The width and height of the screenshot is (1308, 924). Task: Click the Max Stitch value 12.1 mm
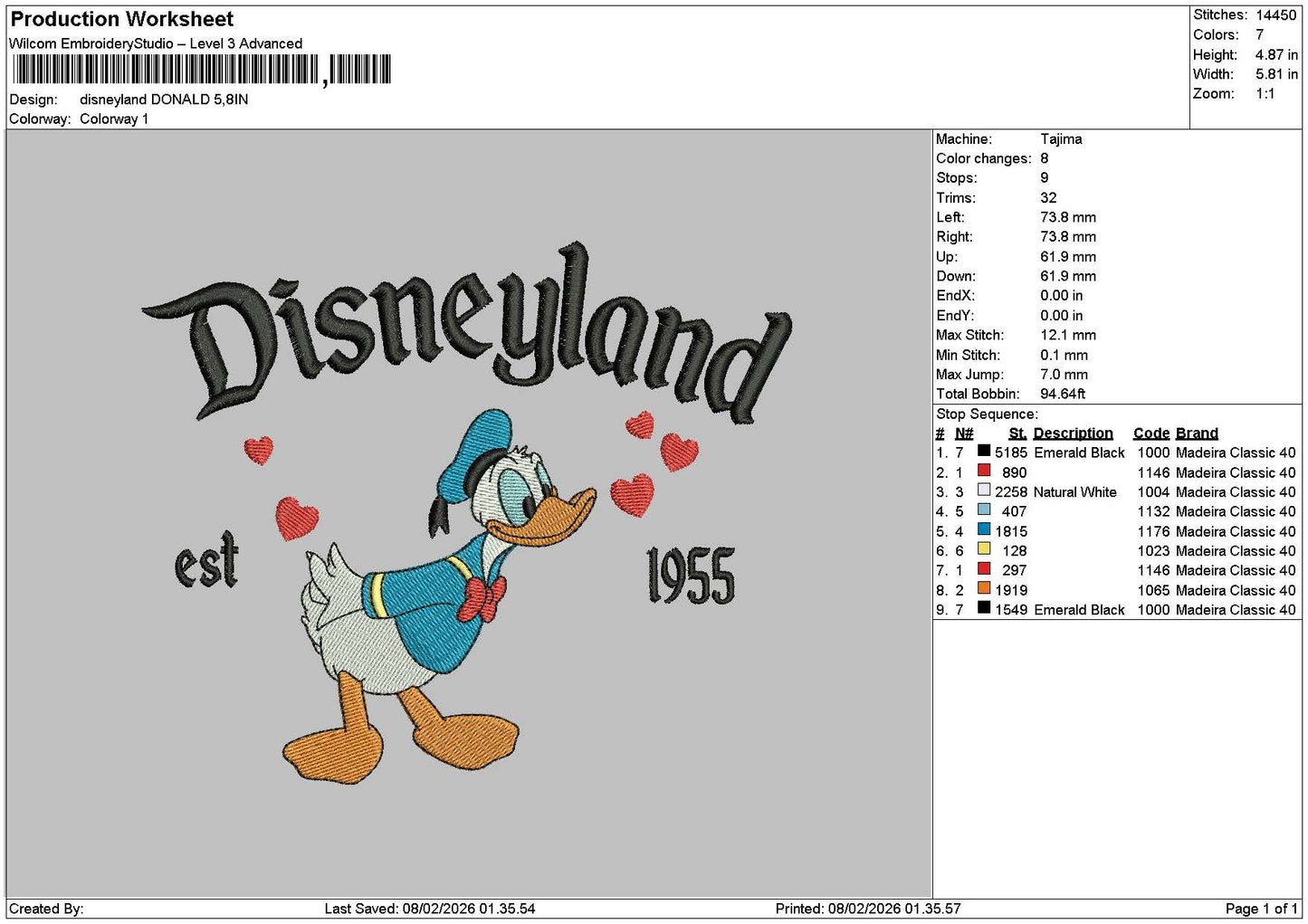click(x=1068, y=335)
